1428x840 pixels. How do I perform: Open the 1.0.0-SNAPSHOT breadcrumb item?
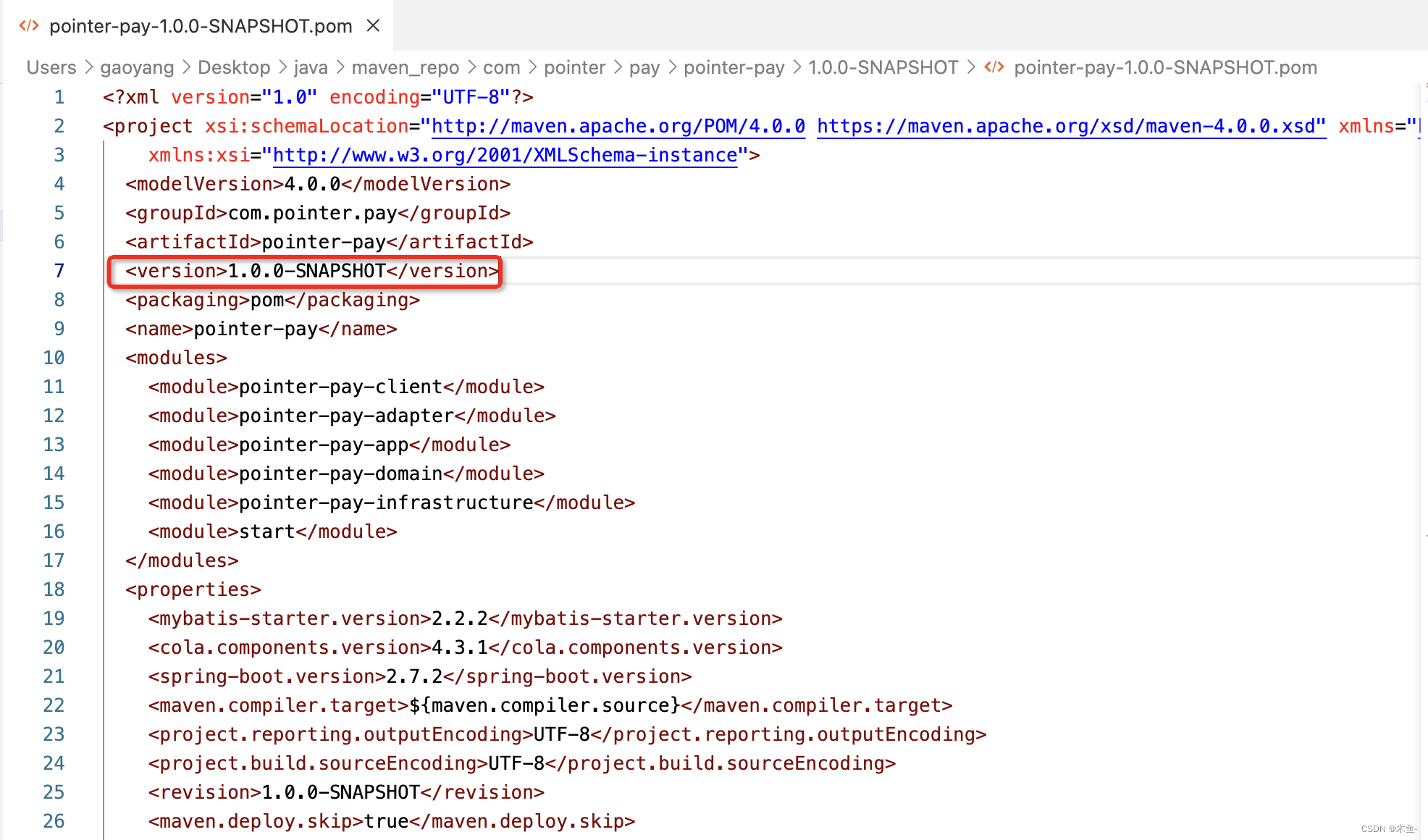883,67
